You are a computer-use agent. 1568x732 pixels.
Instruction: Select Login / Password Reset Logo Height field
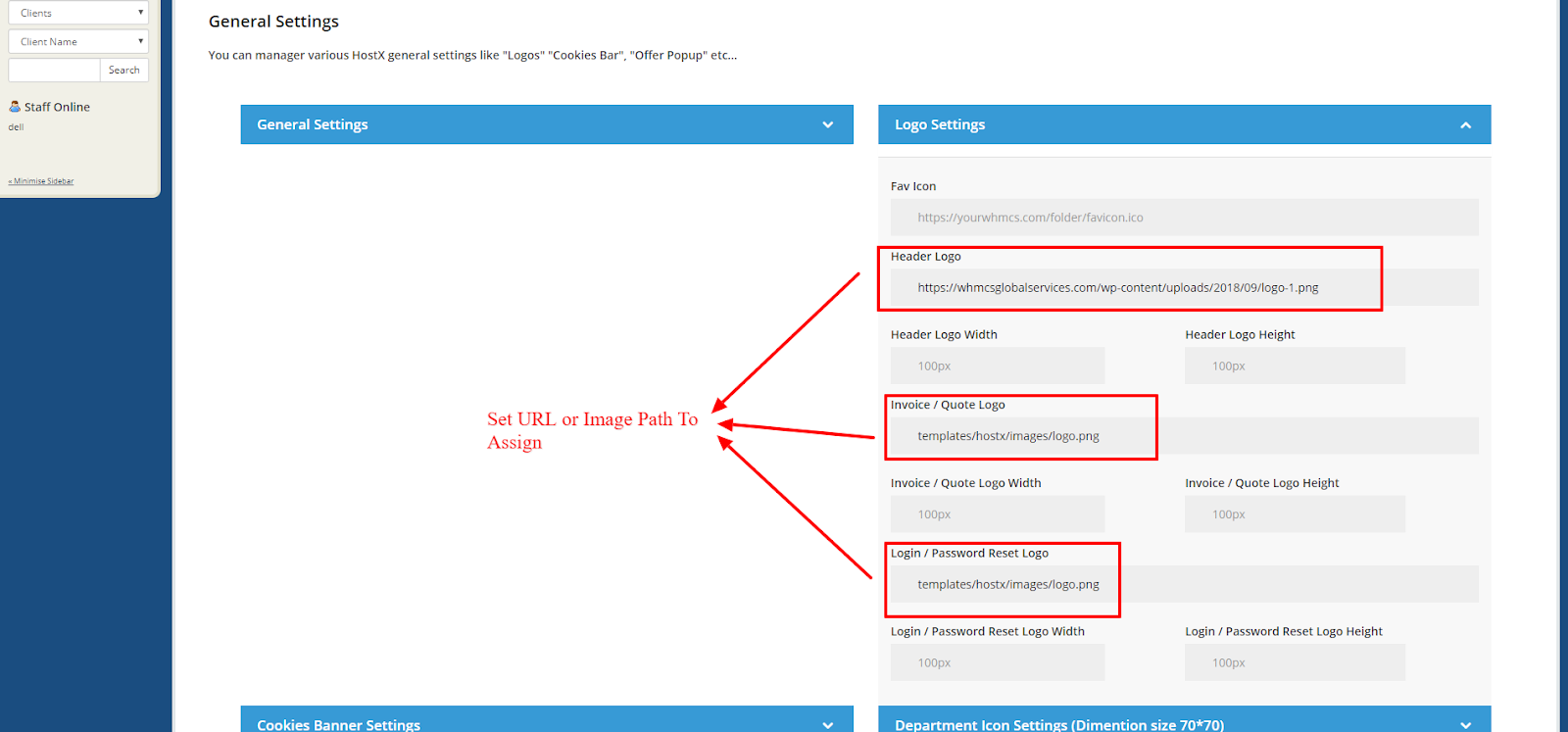[1294, 662]
